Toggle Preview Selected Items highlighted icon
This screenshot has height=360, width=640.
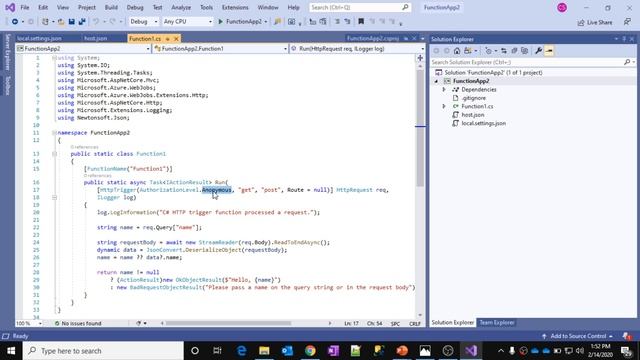pyautogui.click(x=549, y=51)
